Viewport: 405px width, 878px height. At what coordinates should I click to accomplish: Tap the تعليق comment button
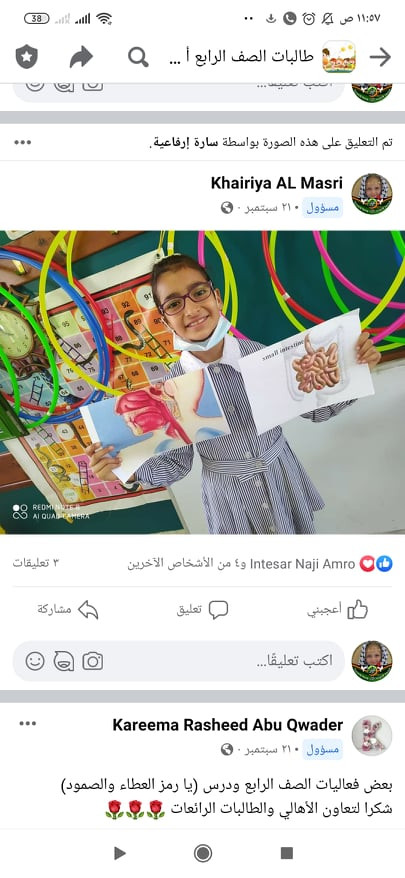(202, 610)
